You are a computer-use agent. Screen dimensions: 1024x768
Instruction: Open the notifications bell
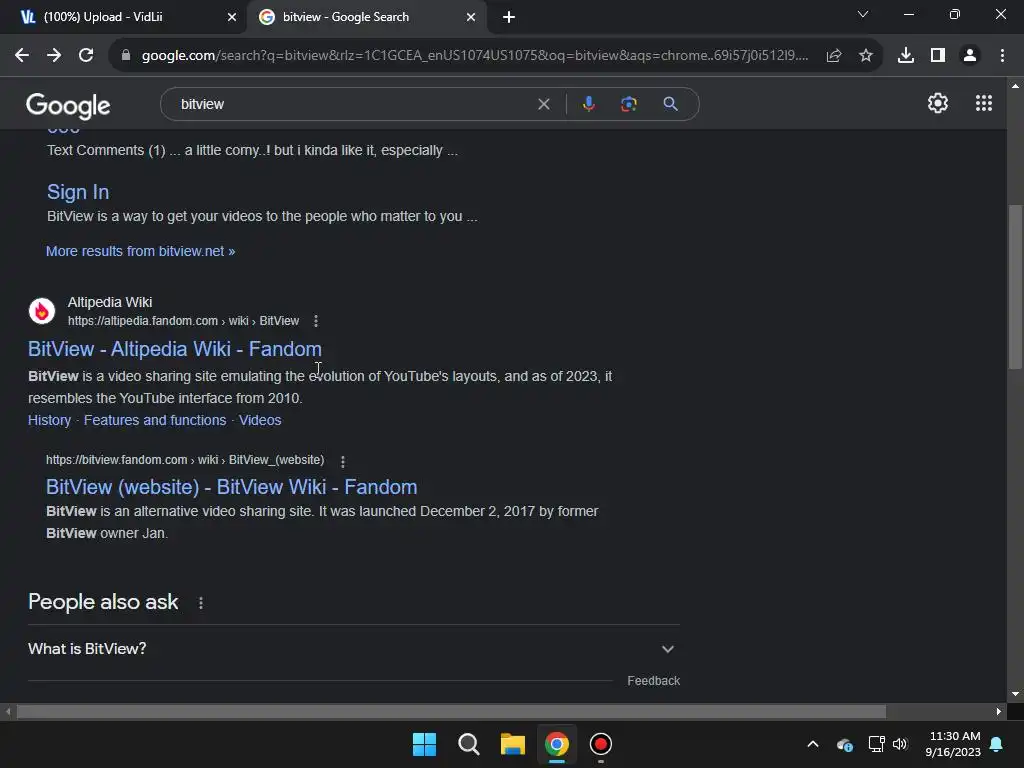pyautogui.click(x=997, y=744)
